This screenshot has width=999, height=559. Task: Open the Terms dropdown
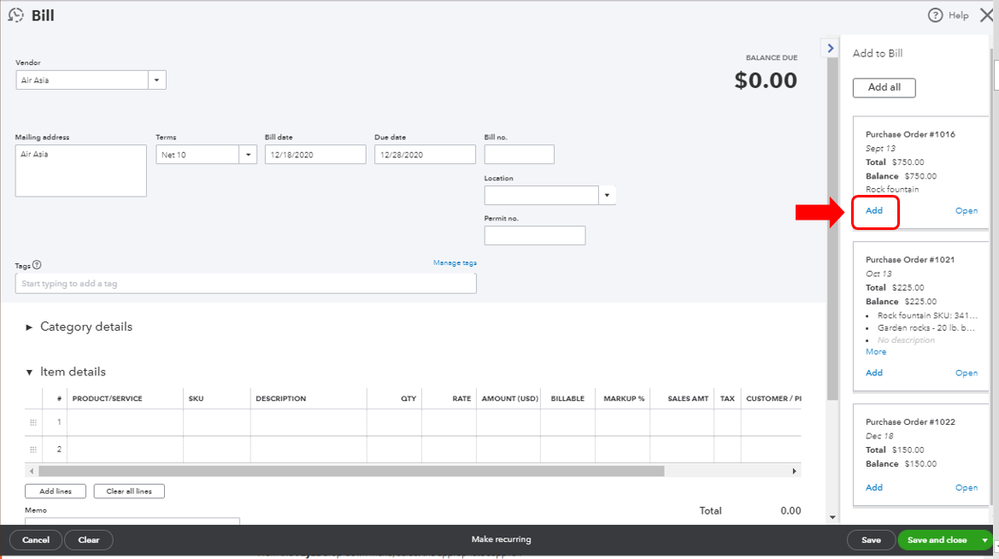tap(247, 155)
